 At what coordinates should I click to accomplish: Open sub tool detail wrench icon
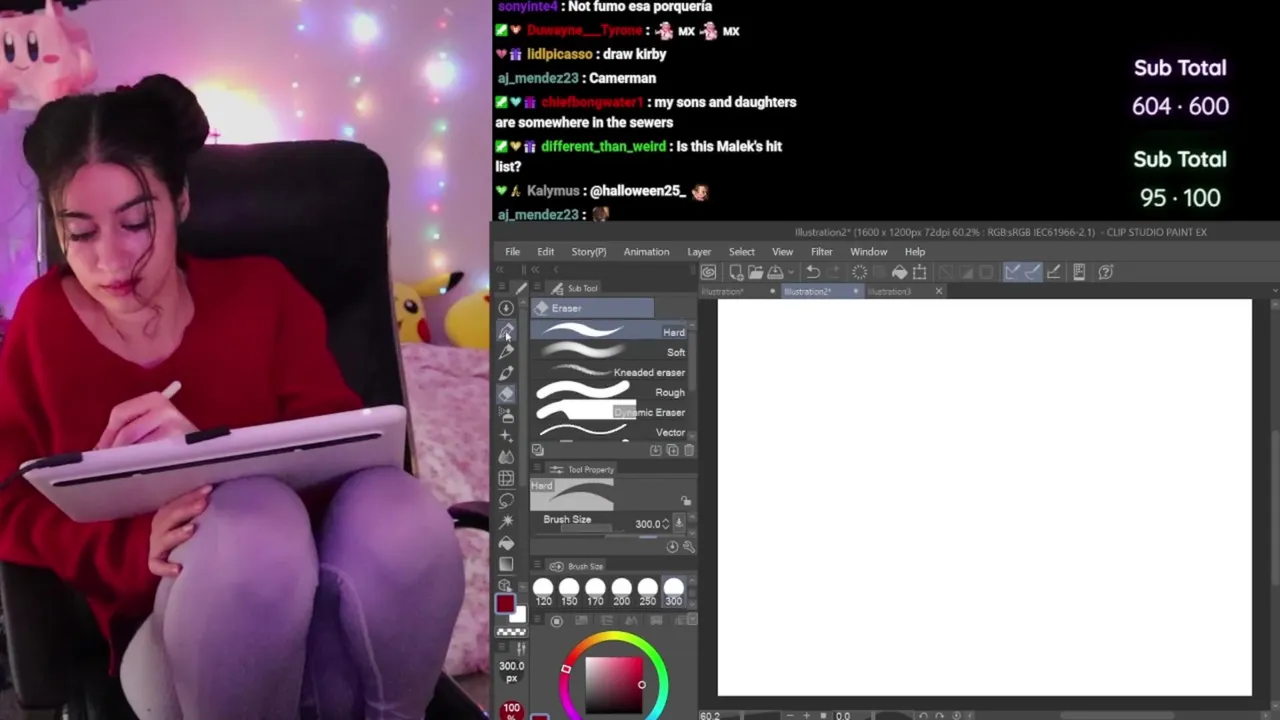click(689, 547)
